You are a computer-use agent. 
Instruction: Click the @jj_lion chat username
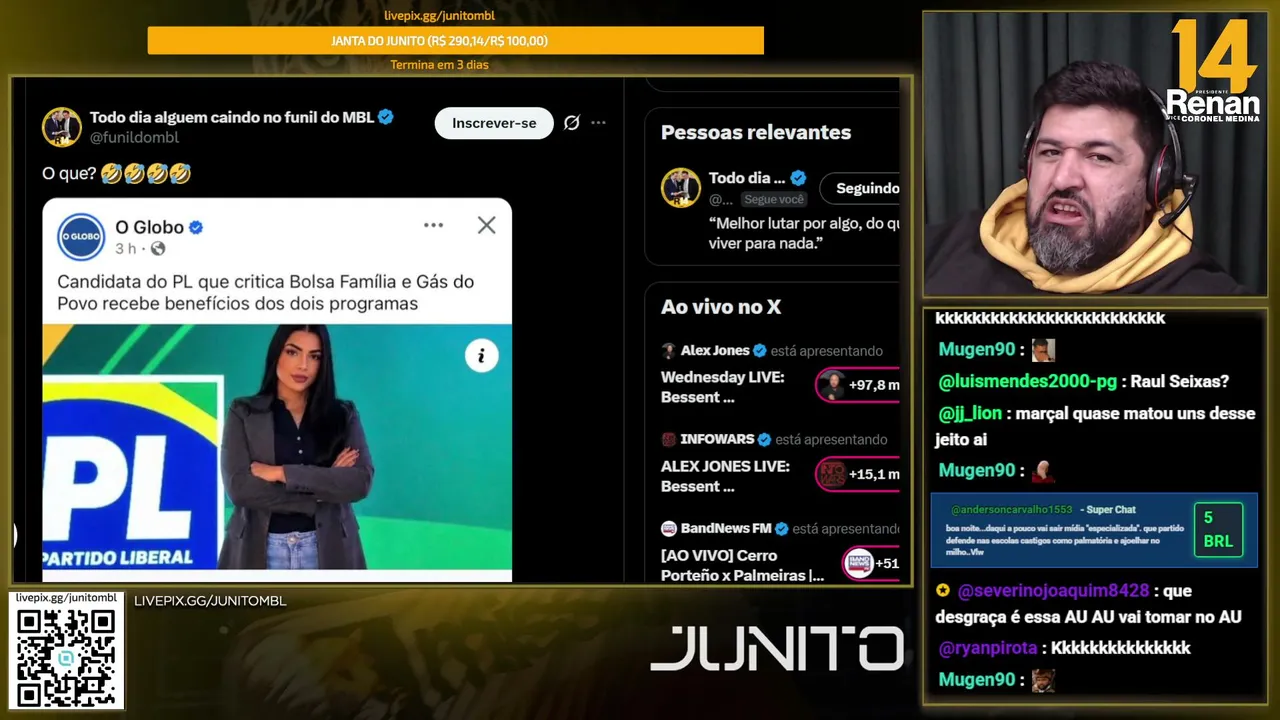pos(969,413)
